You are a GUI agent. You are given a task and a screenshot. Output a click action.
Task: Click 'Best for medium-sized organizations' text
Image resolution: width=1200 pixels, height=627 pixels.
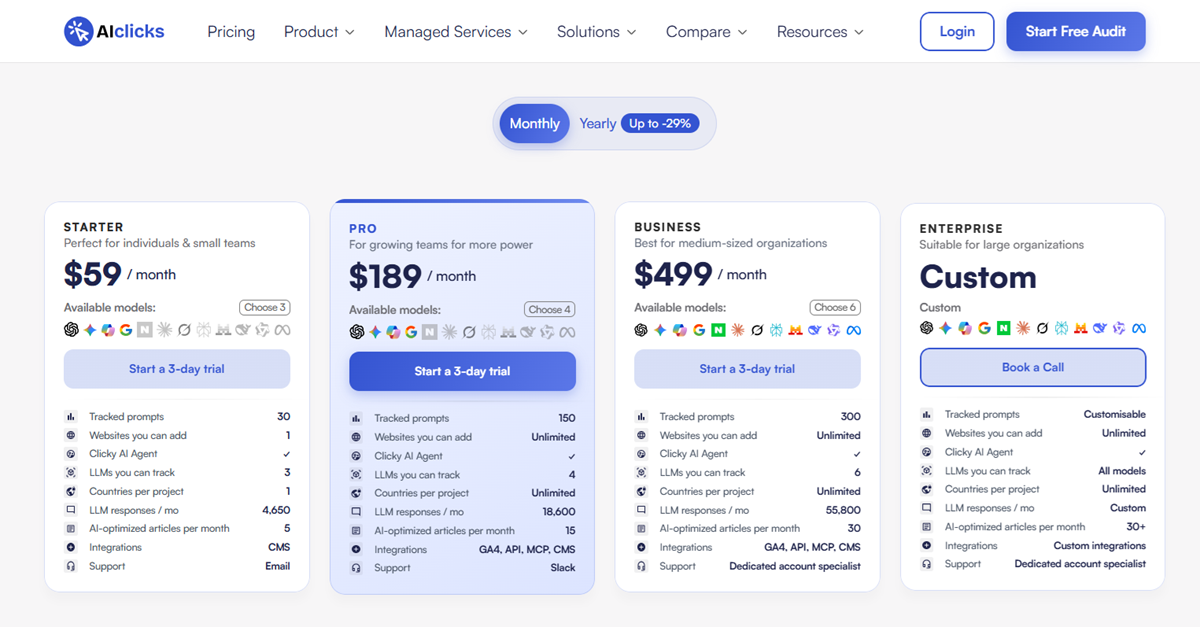pos(731,243)
